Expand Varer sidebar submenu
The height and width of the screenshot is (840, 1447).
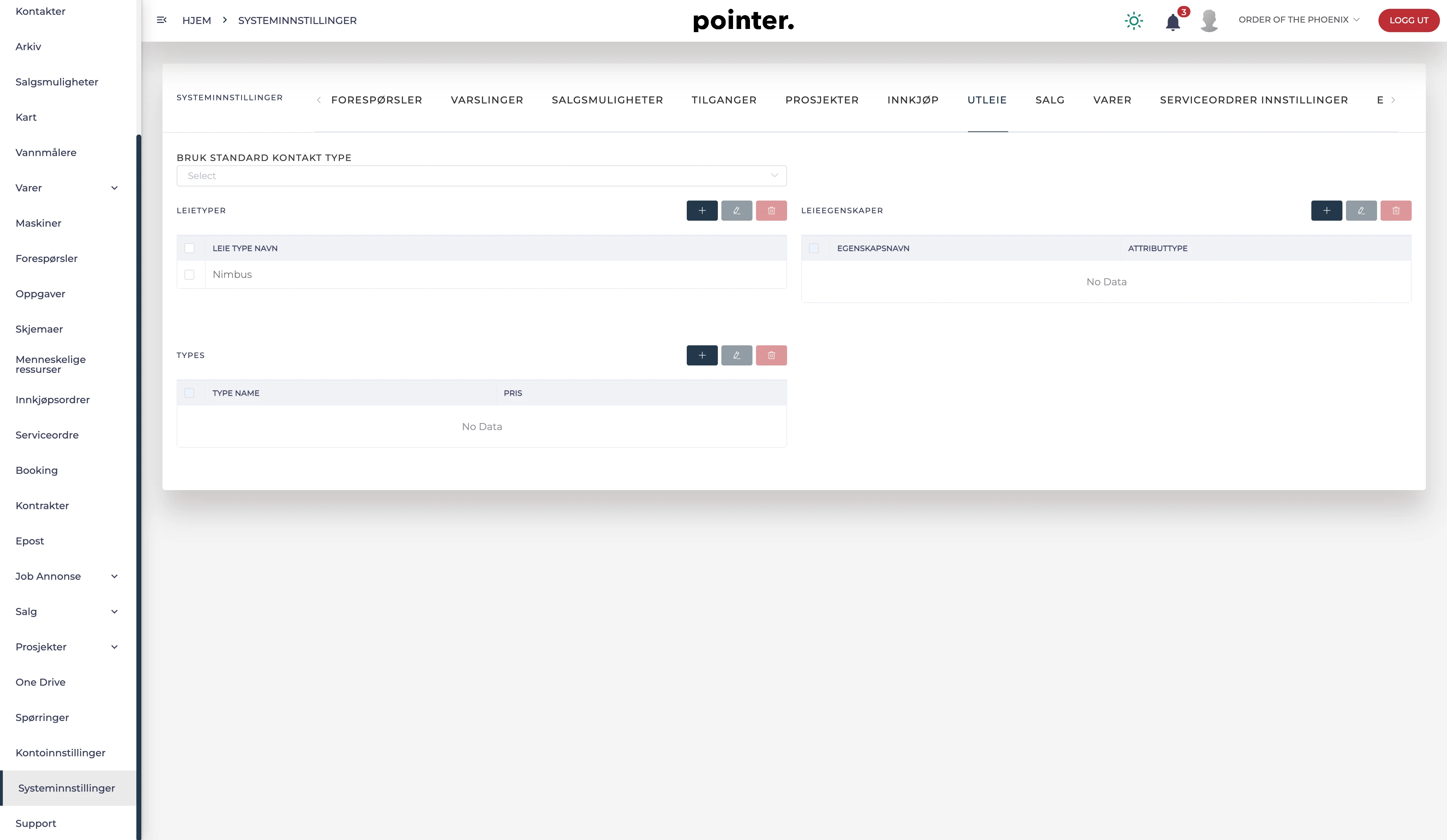click(114, 188)
